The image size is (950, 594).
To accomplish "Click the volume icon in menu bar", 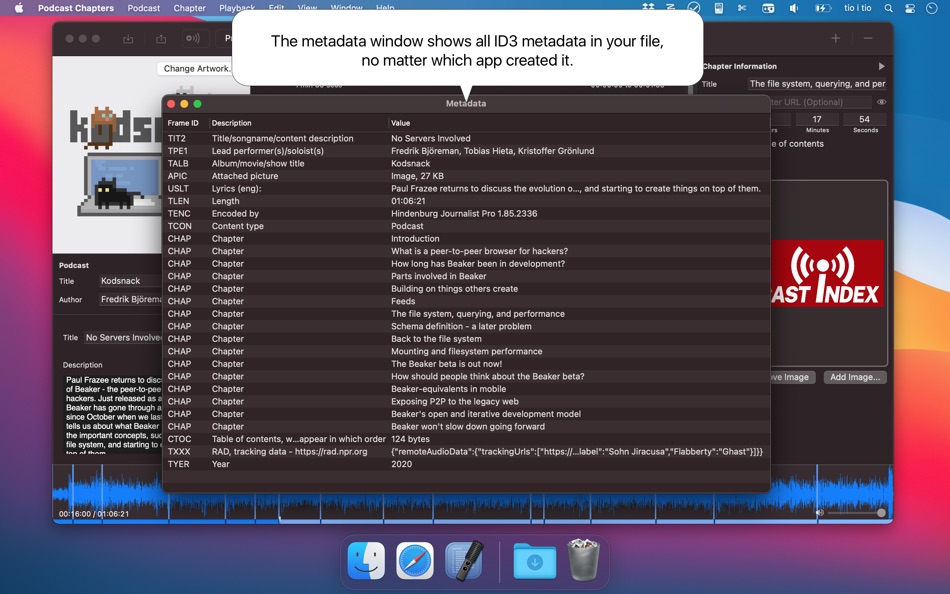I will click(x=794, y=8).
